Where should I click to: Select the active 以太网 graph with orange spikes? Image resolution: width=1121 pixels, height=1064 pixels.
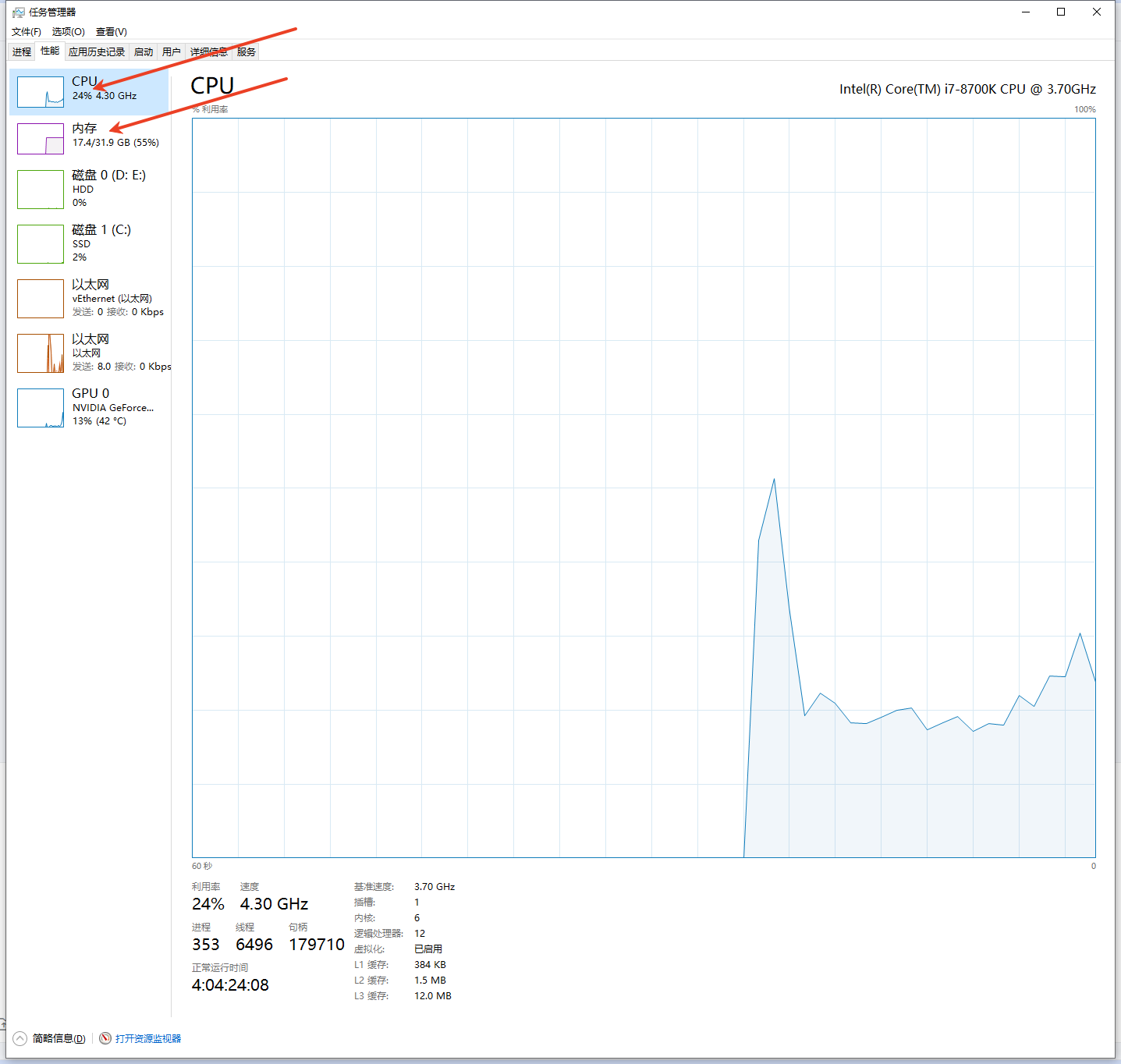[x=41, y=353]
